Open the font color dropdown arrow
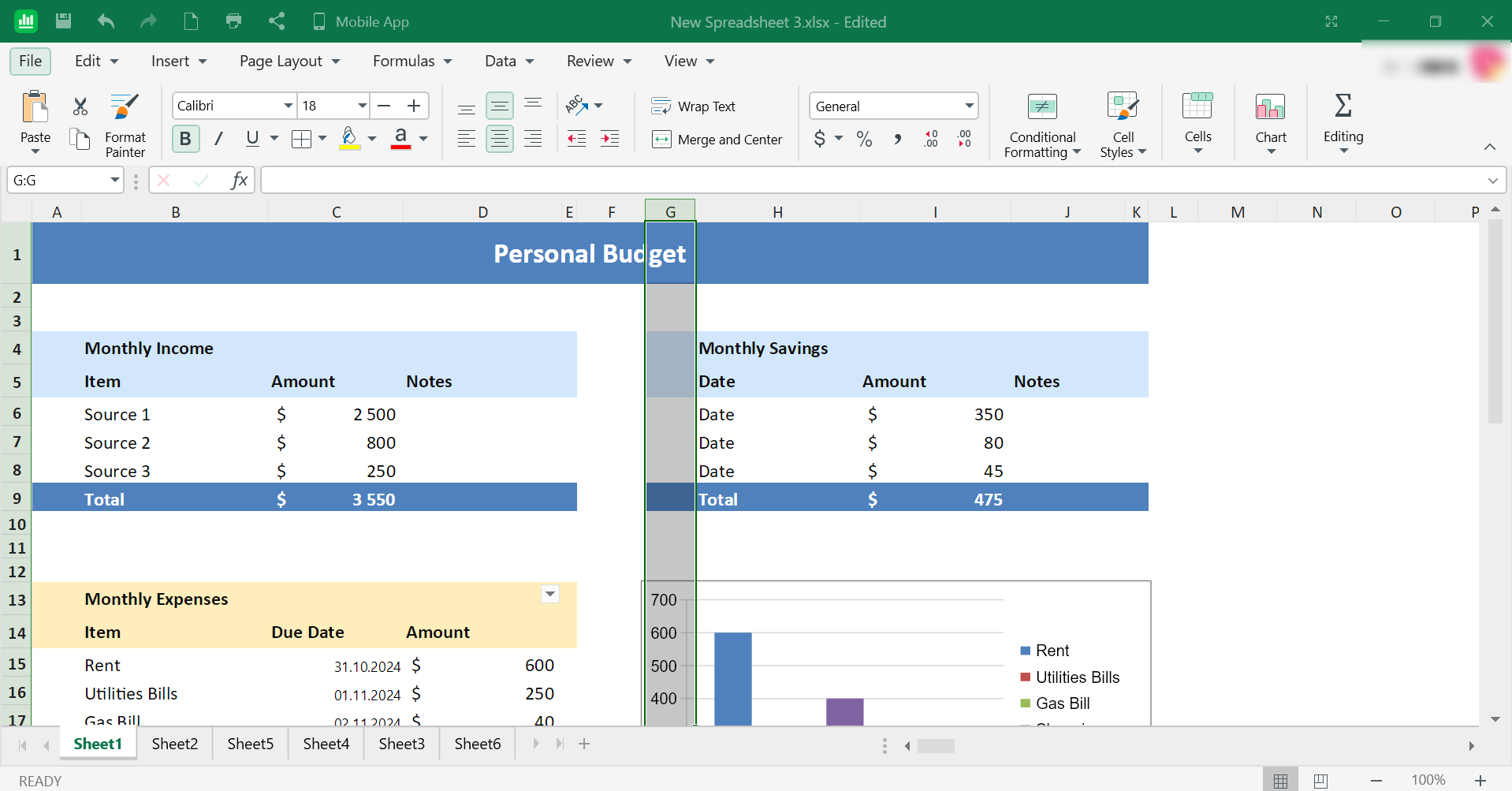This screenshot has height=791, width=1512. [x=423, y=139]
